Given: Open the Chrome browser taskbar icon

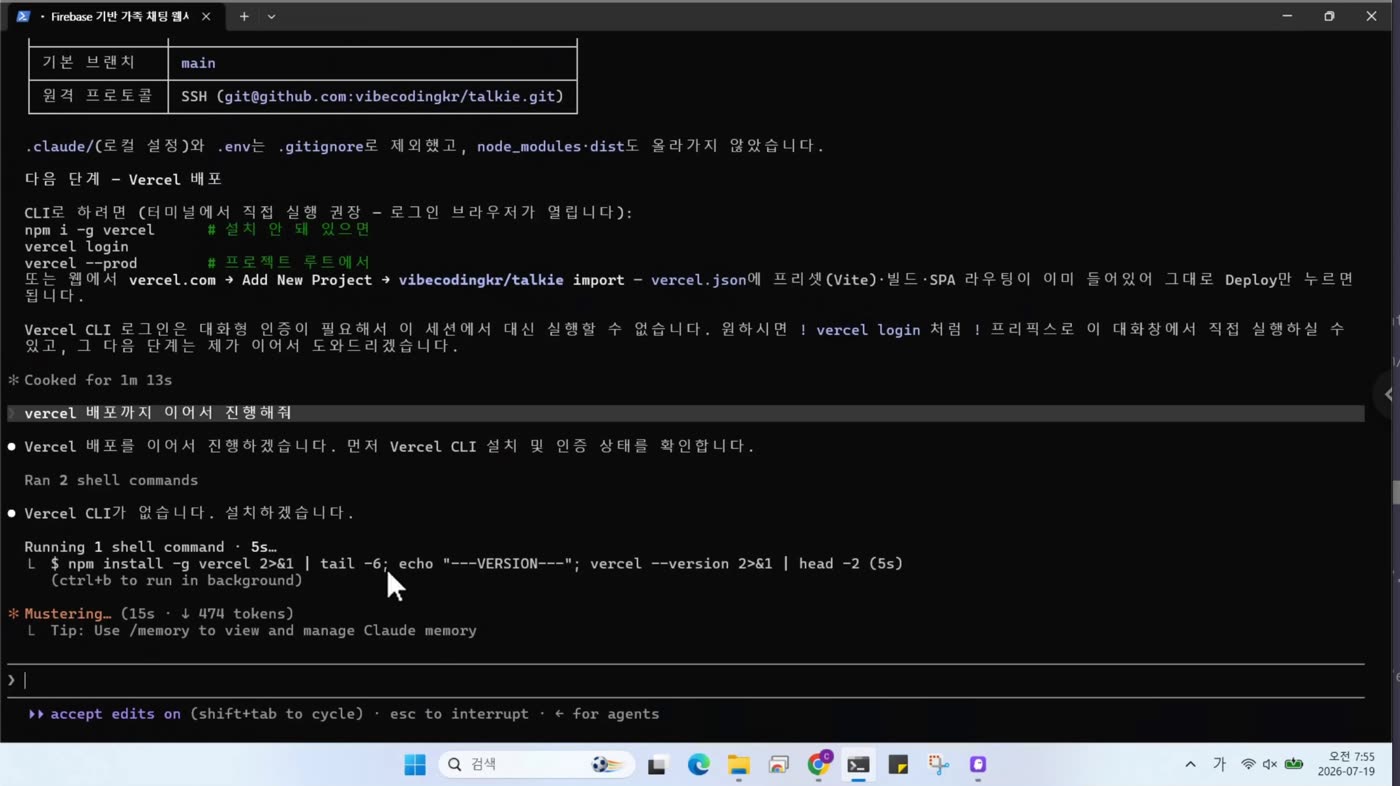Looking at the screenshot, I should 818,765.
